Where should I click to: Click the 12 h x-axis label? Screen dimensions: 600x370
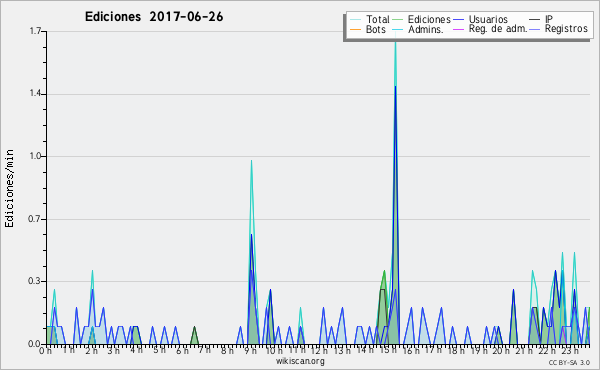pos(320,350)
